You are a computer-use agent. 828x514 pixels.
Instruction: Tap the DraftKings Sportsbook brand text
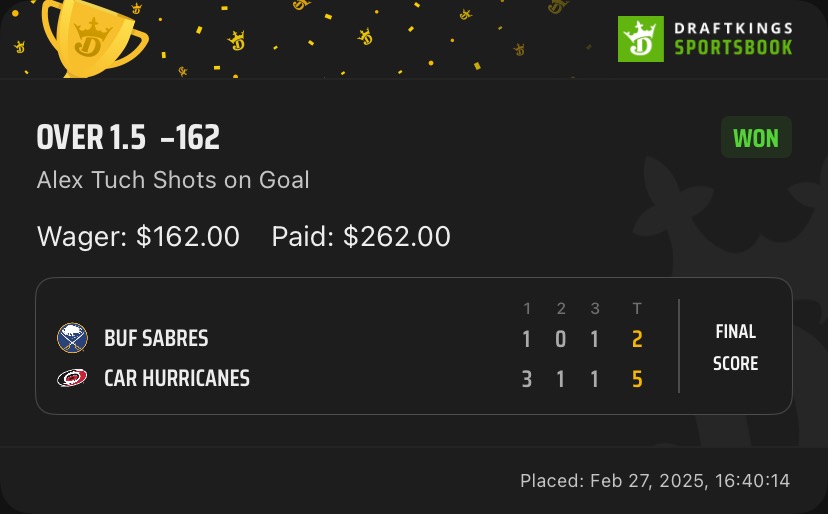point(732,39)
